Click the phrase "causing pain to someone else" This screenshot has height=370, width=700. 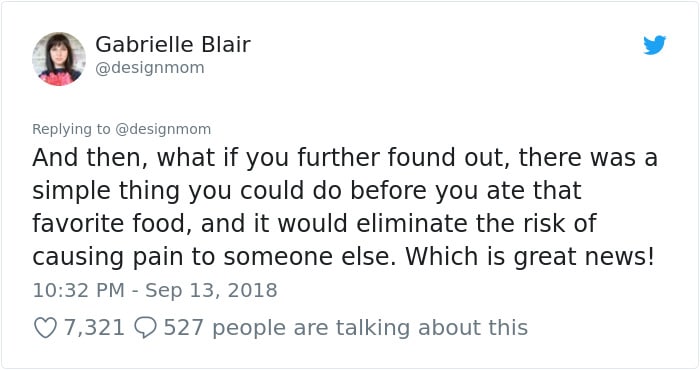(214, 257)
